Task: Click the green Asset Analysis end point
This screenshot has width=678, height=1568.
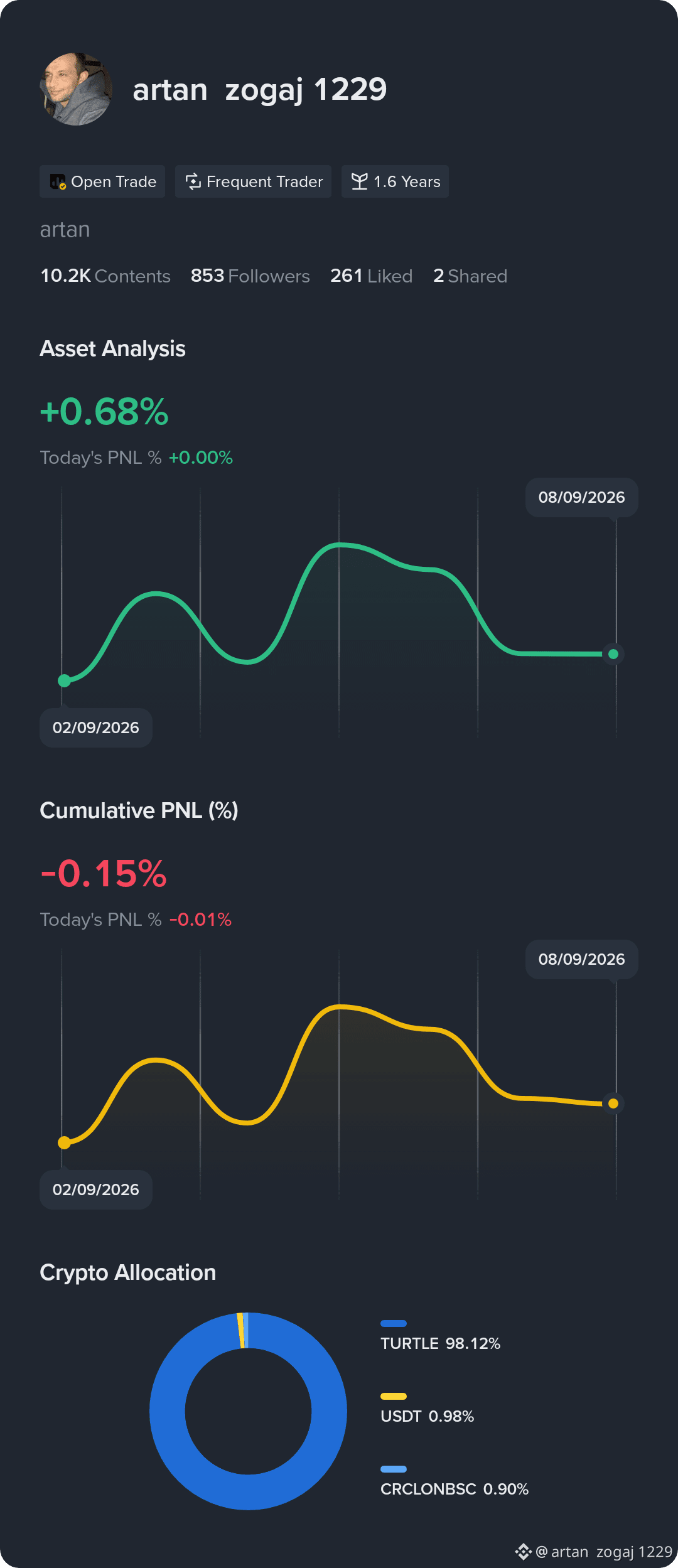Action: [x=613, y=654]
